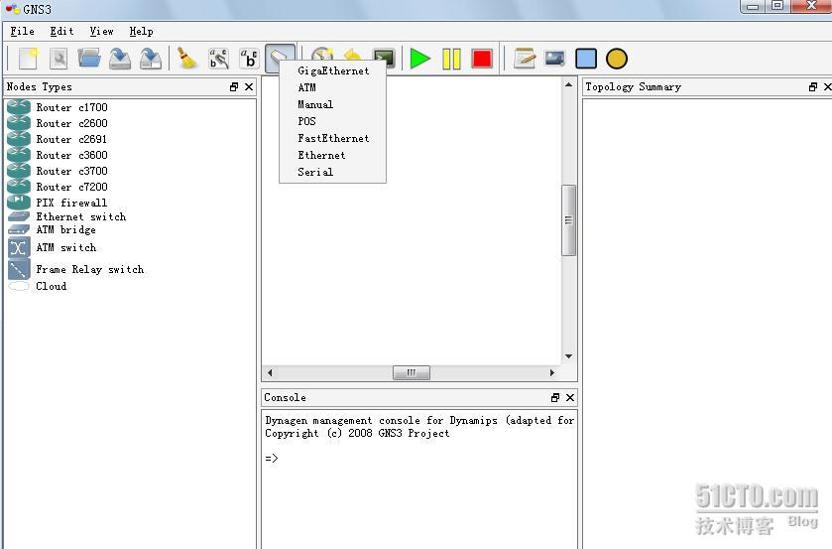This screenshot has width=832, height=549.
Task: Choose ATM link type from popup
Action: click(333, 88)
